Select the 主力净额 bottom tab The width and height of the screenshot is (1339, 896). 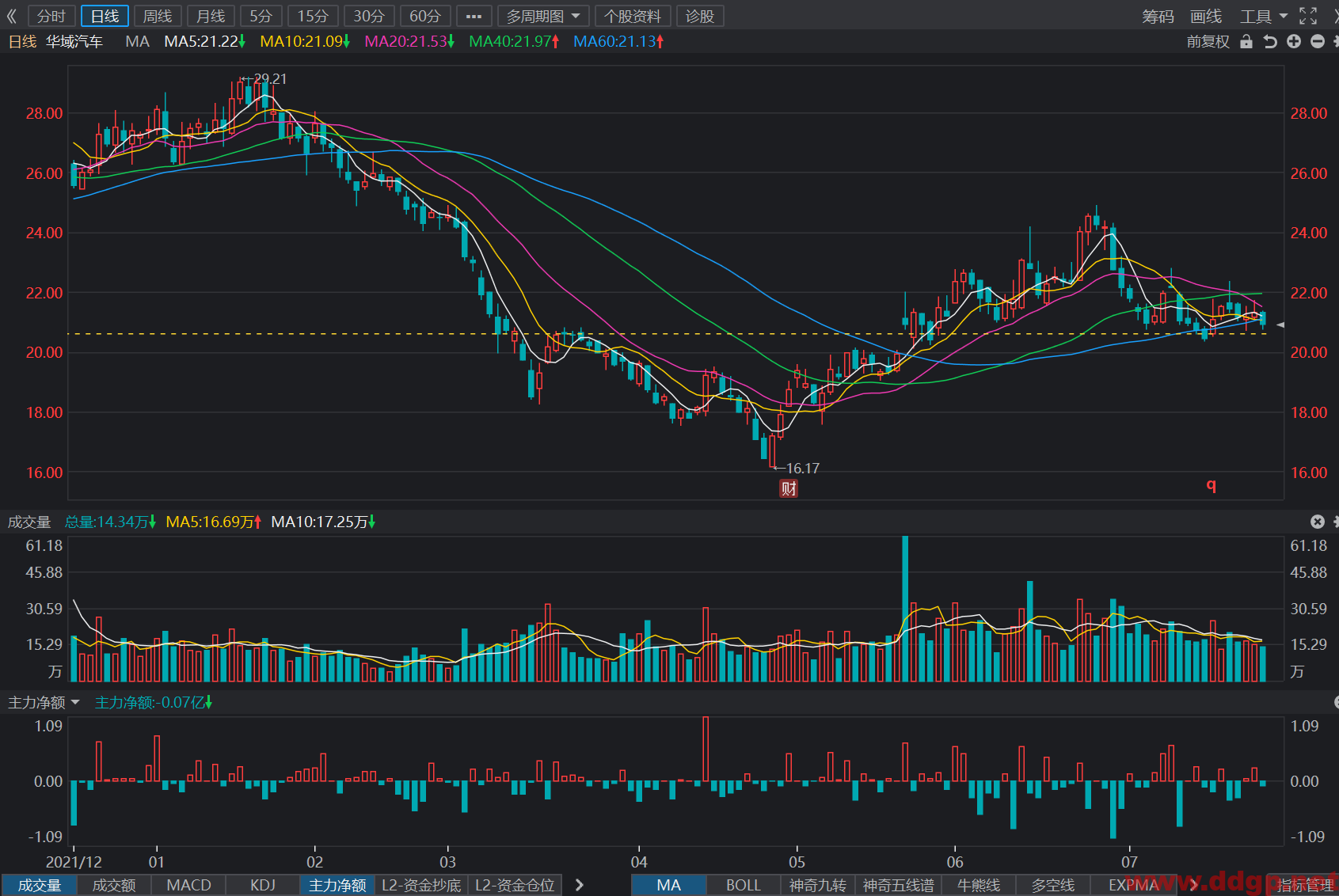click(337, 885)
